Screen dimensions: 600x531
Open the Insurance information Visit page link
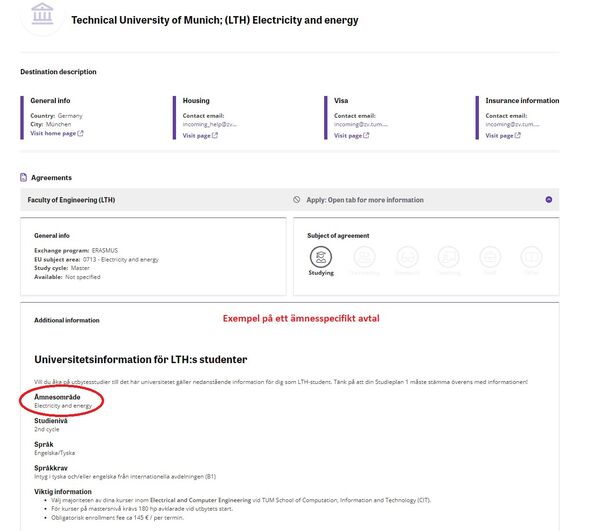coord(503,135)
